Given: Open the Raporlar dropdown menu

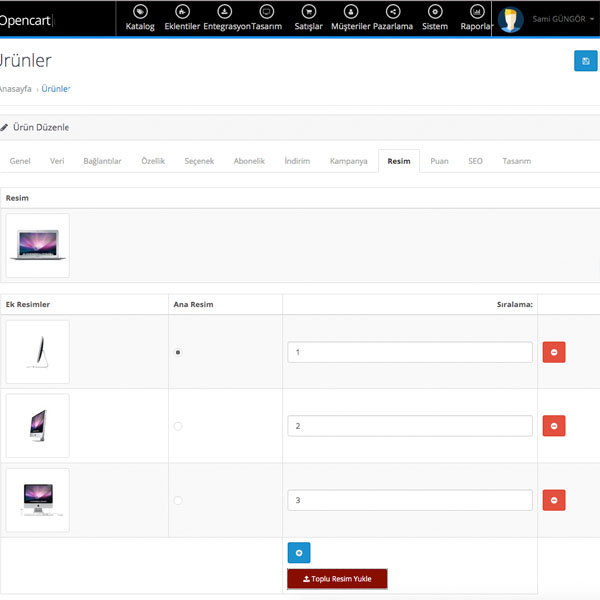Looking at the screenshot, I should [477, 18].
